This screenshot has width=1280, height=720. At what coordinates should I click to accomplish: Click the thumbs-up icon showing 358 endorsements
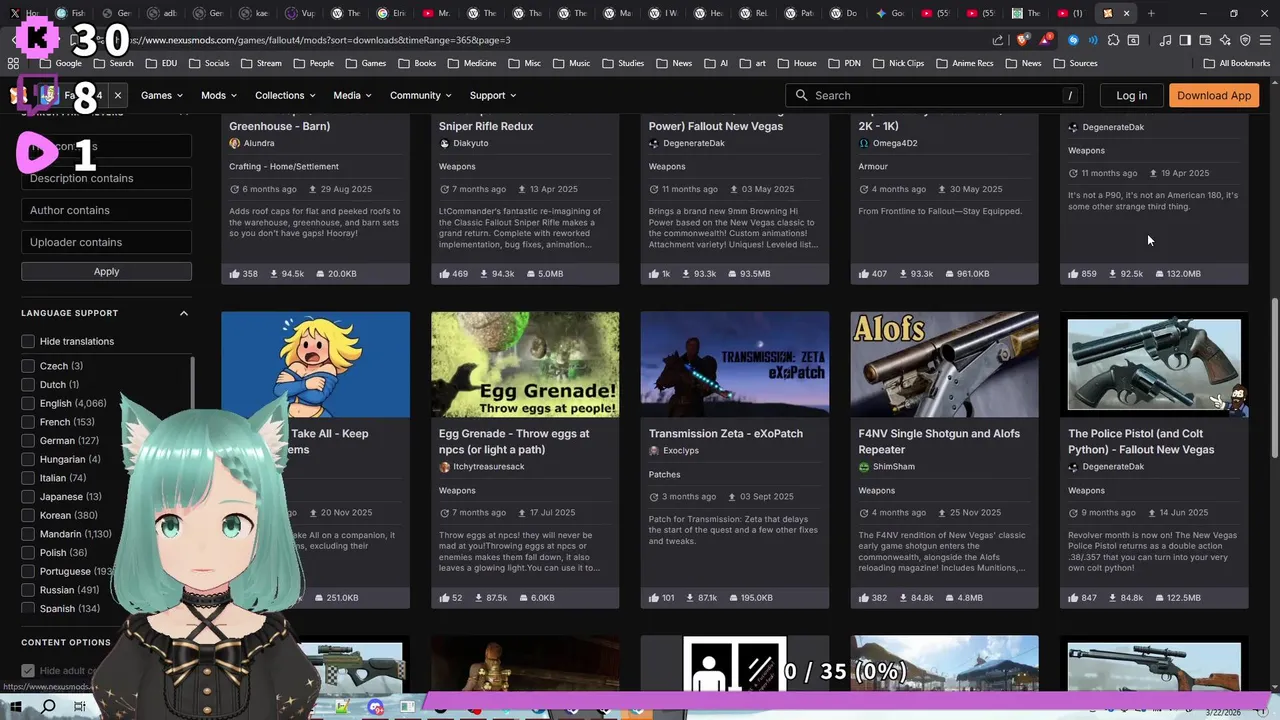tap(235, 273)
